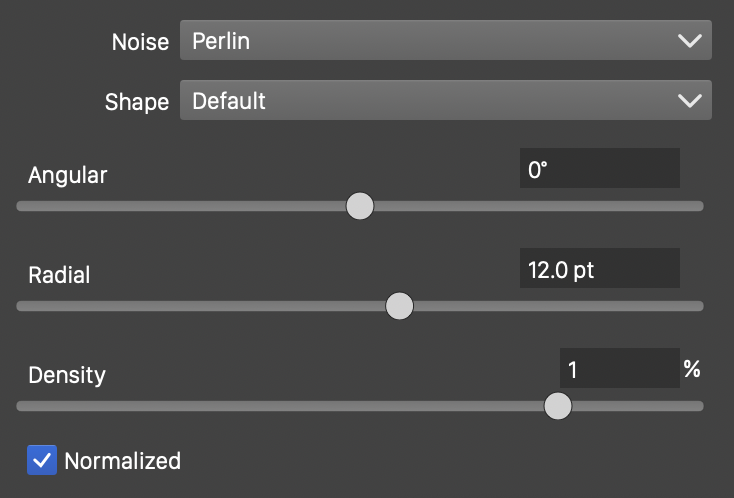The image size is (734, 498).
Task: Click the Radial slider handle
Action: point(399,306)
